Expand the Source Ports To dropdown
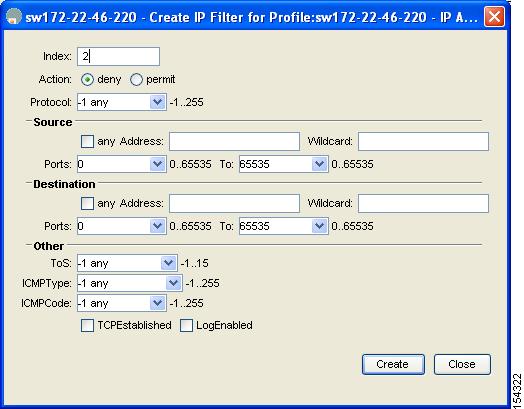Image resolution: width=524 pixels, height=409 pixels. pos(320,164)
